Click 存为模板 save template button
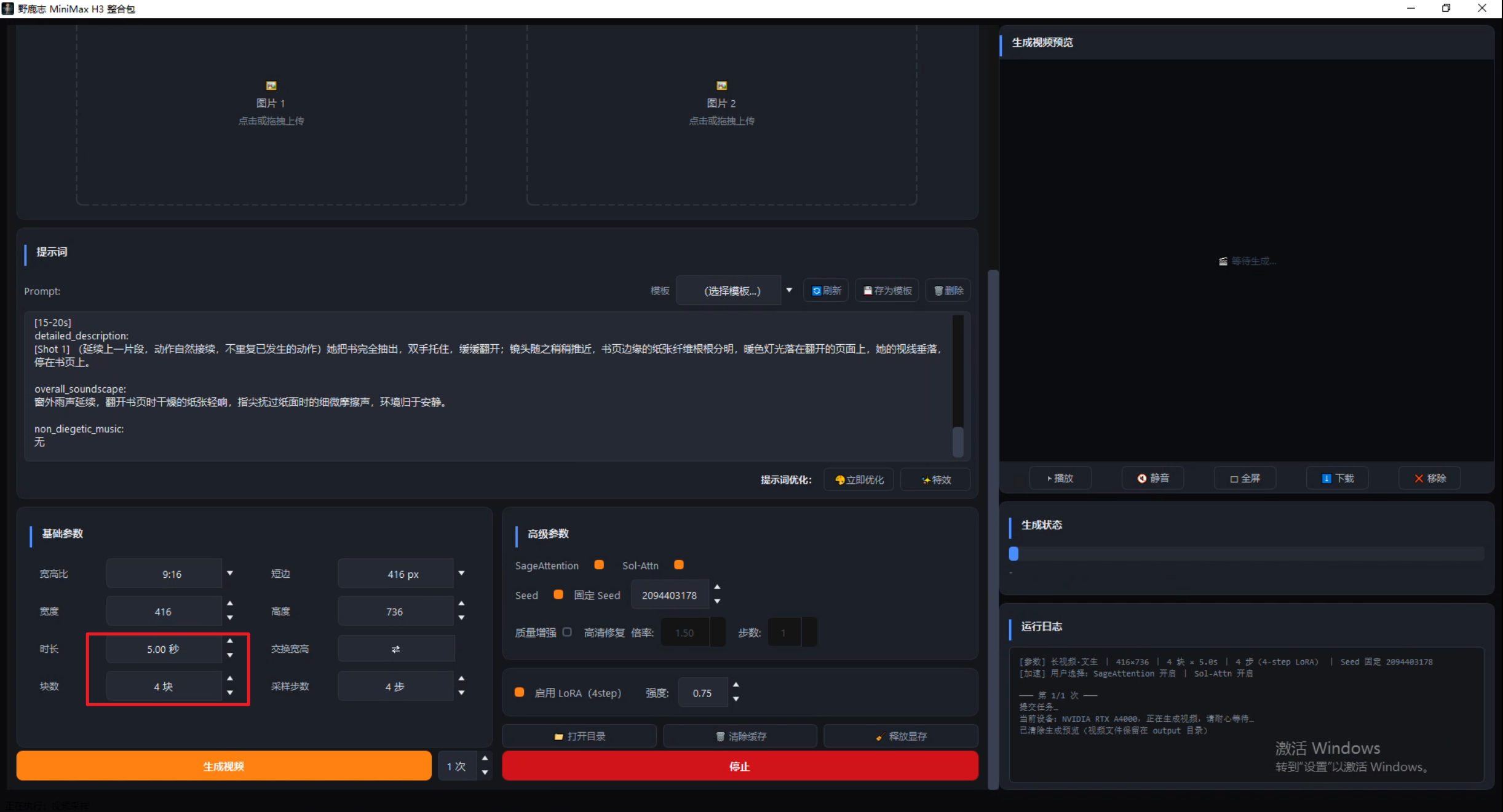The height and width of the screenshot is (812, 1503). pyautogui.click(x=887, y=291)
